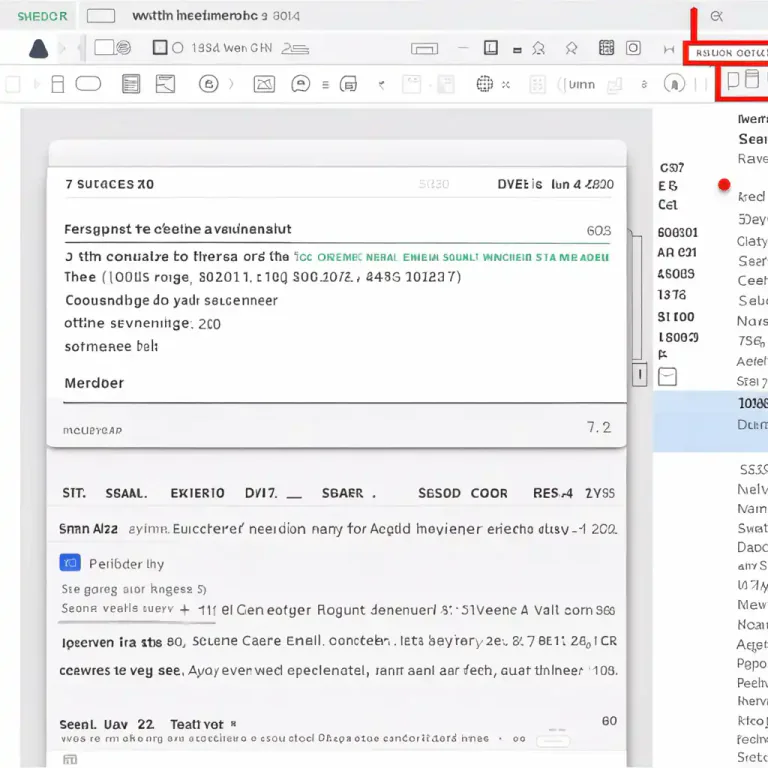Click the 'EKIERIO' column header
The image size is (768, 768).
tap(197, 493)
